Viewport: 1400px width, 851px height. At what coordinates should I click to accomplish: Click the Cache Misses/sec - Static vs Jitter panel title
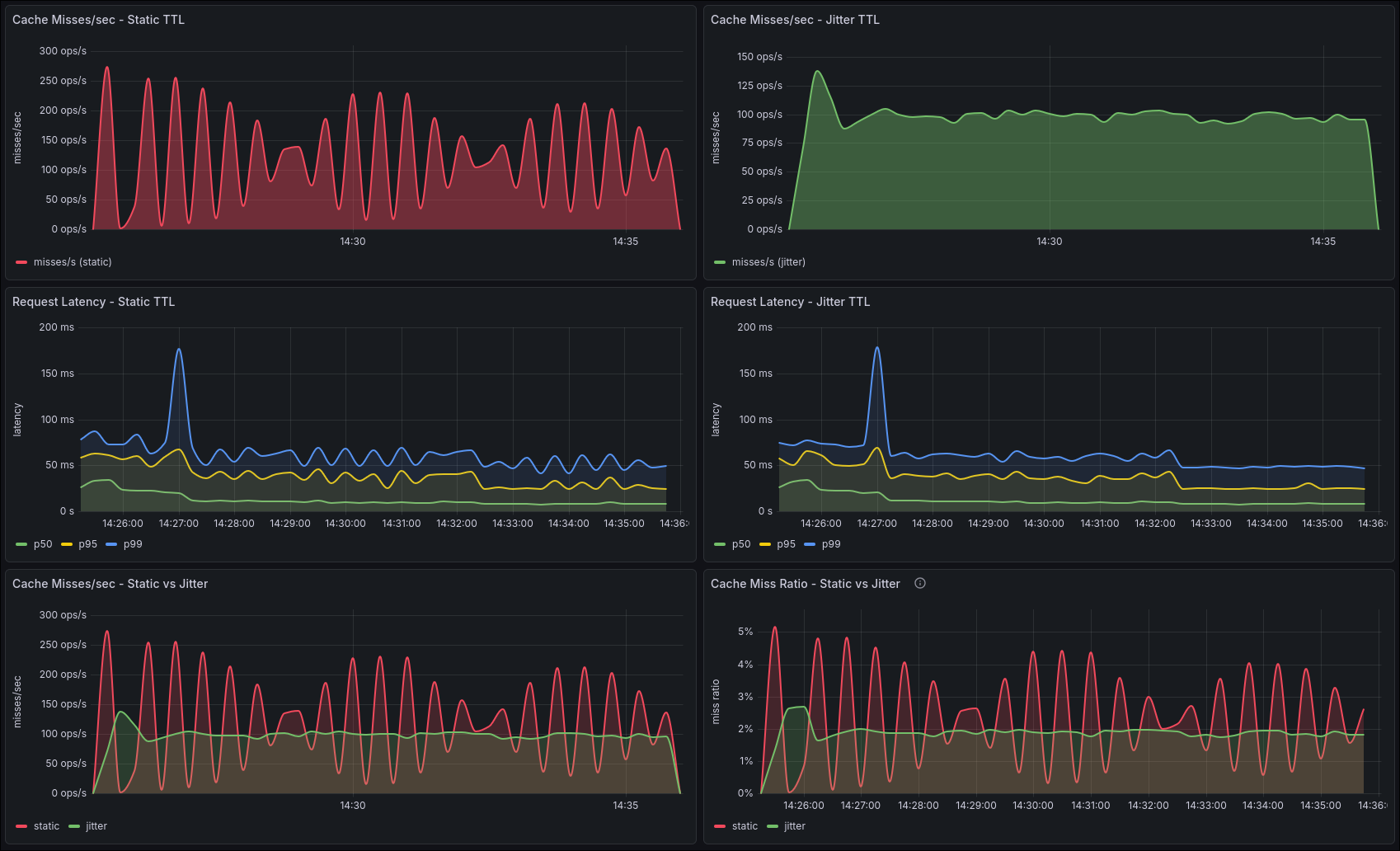(x=110, y=584)
